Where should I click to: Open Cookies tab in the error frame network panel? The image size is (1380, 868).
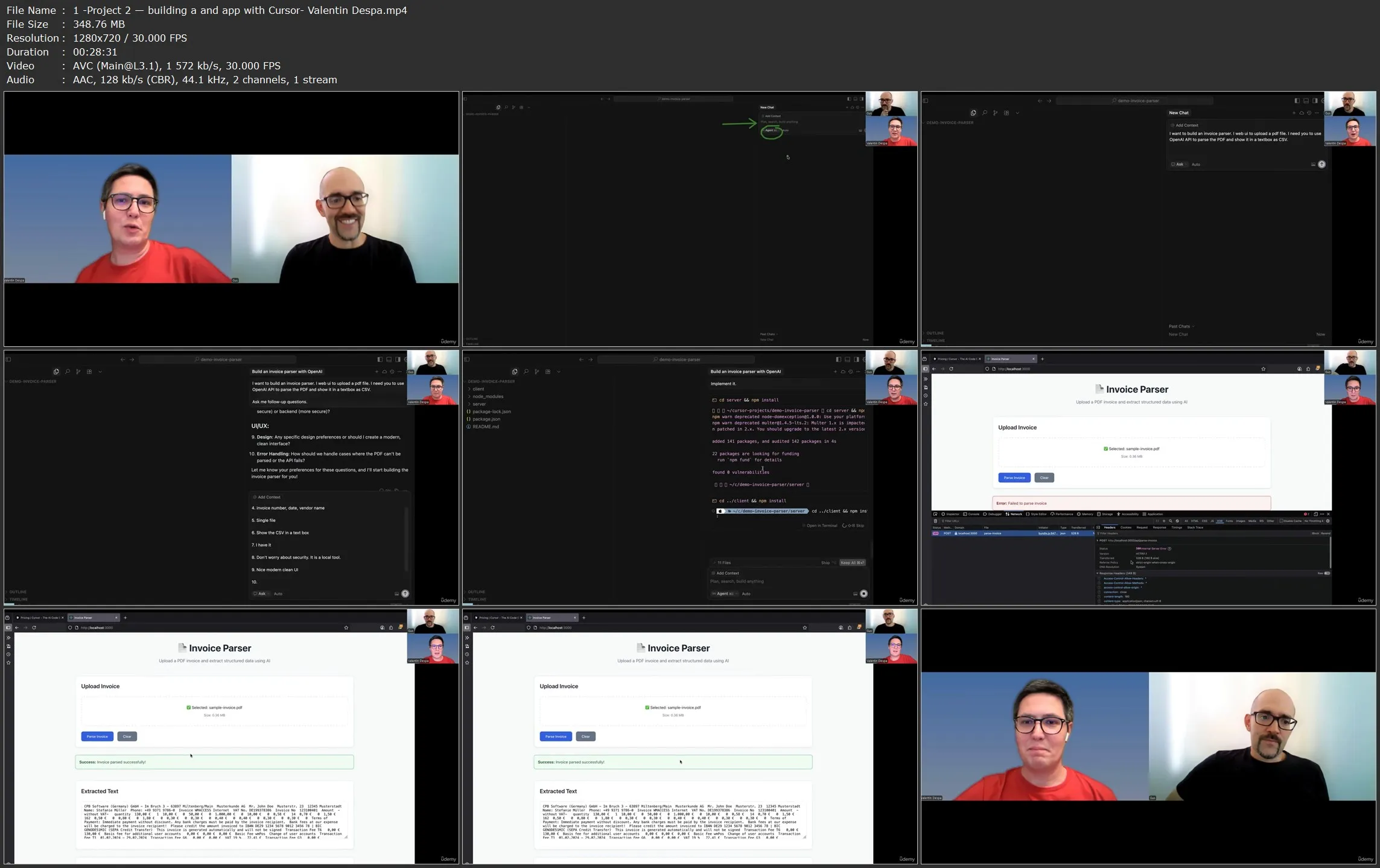point(1126,527)
